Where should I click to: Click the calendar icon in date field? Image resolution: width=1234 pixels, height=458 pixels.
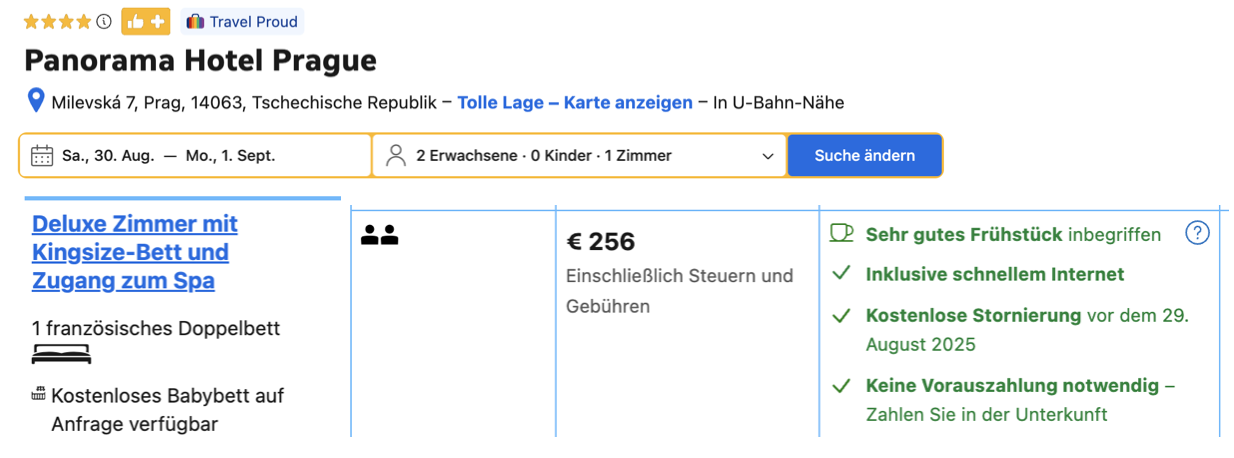click(x=42, y=155)
